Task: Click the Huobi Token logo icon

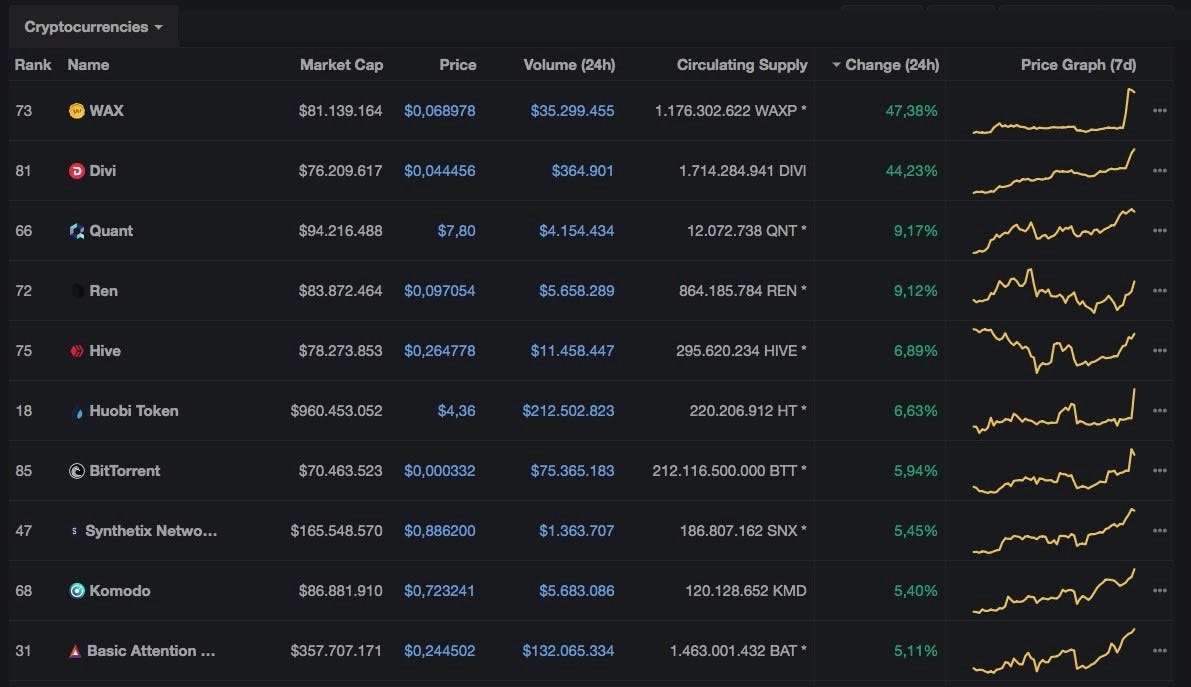Action: [x=77, y=413]
